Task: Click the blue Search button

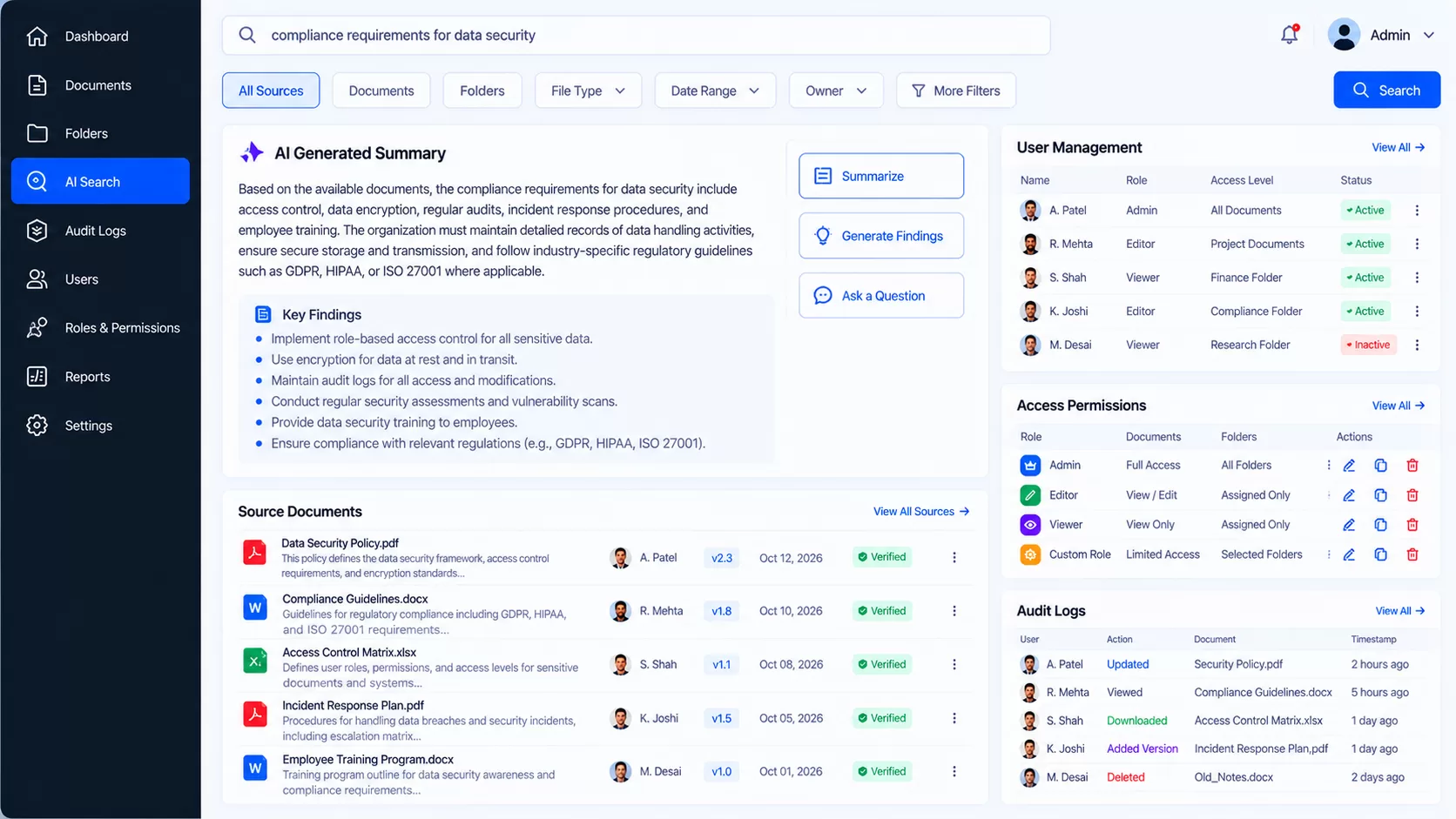Action: point(1386,91)
